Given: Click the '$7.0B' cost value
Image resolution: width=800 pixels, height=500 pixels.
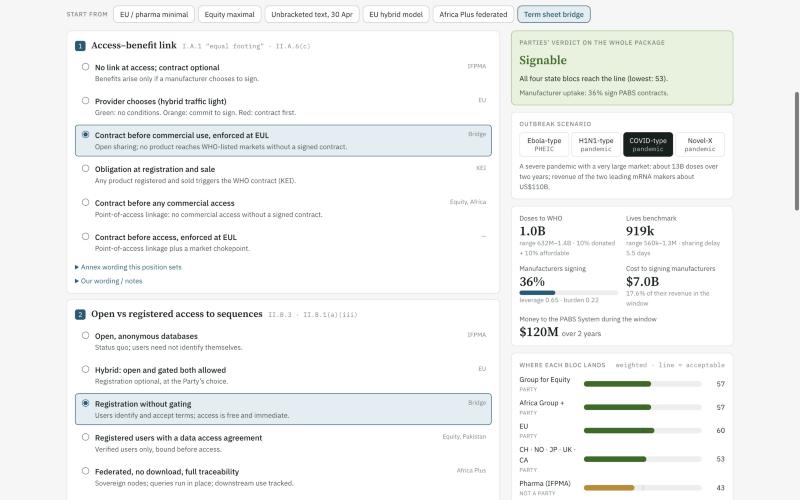Looking at the screenshot, I should pyautogui.click(x=642, y=282).
